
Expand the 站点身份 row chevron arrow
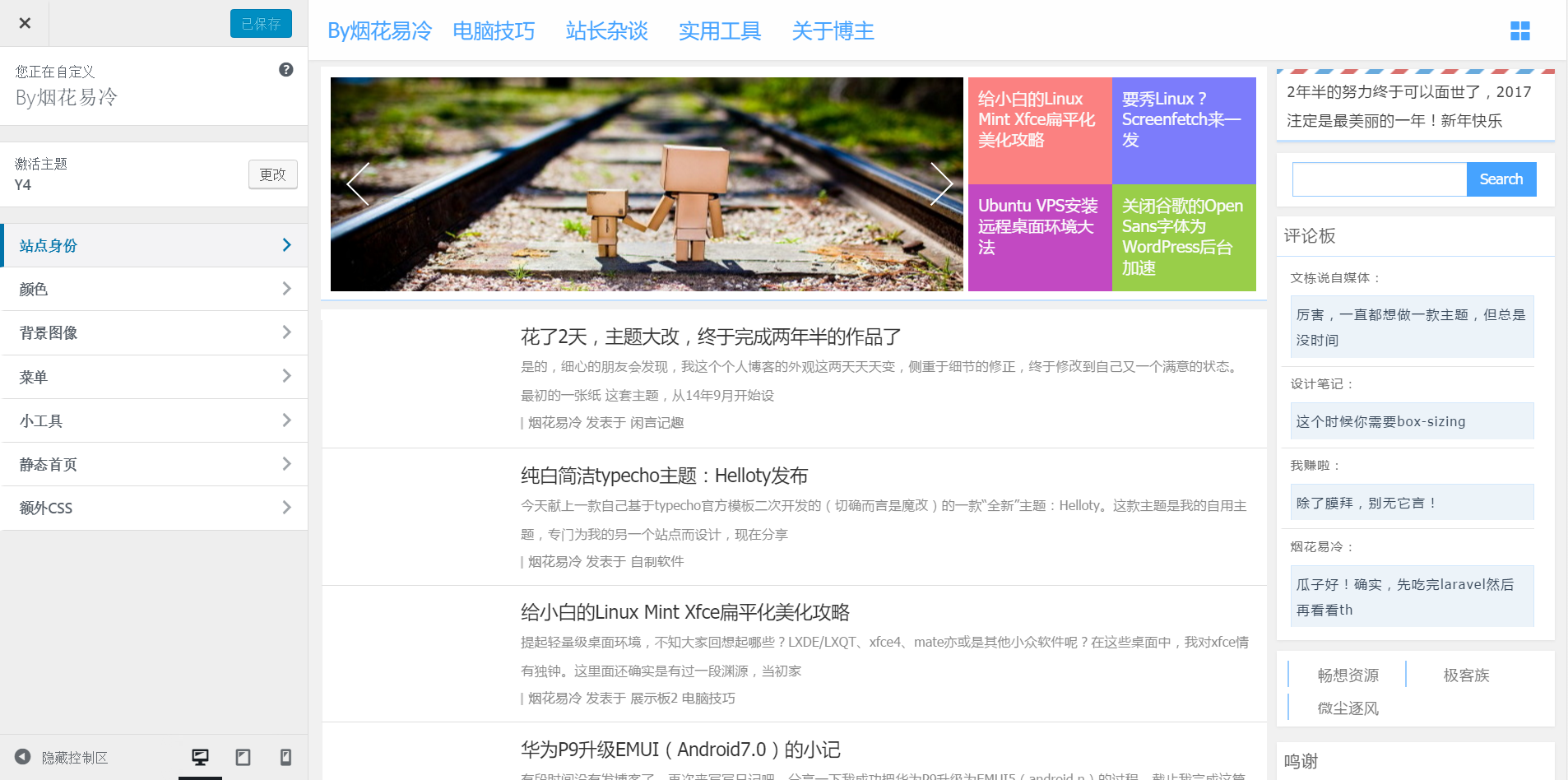click(286, 245)
